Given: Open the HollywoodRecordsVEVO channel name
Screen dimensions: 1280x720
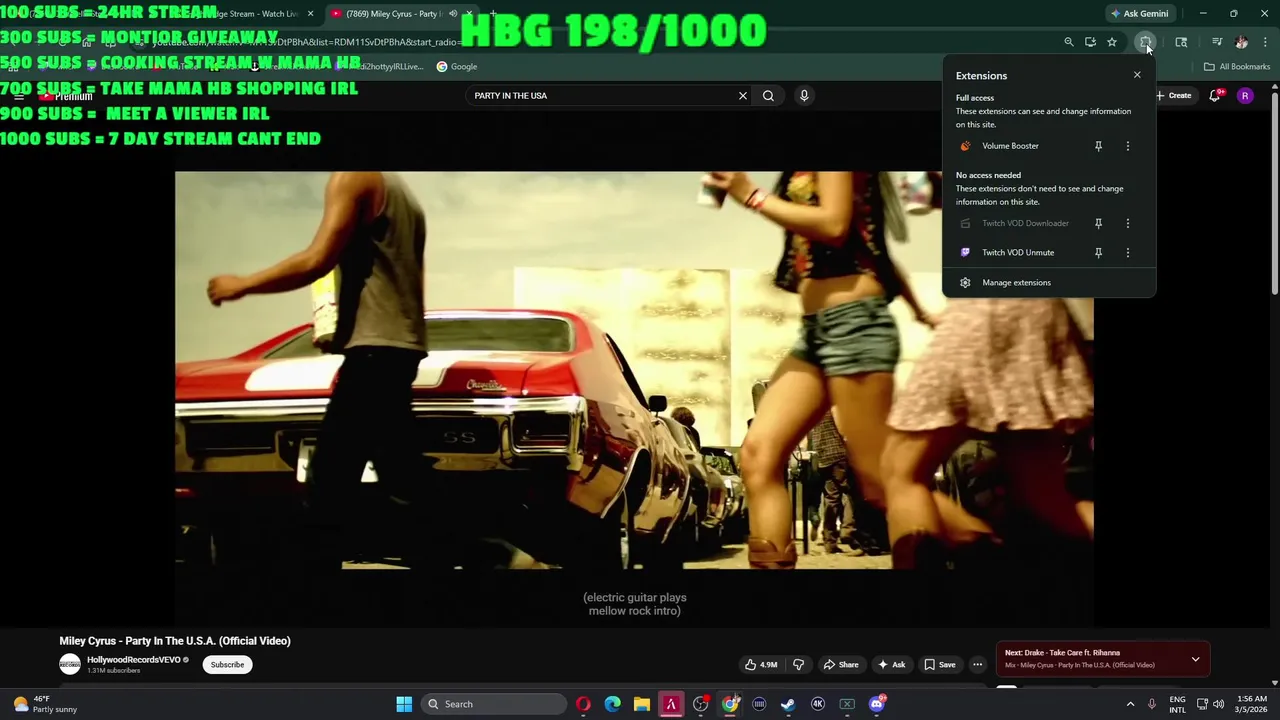Looking at the screenshot, I should 133,660.
